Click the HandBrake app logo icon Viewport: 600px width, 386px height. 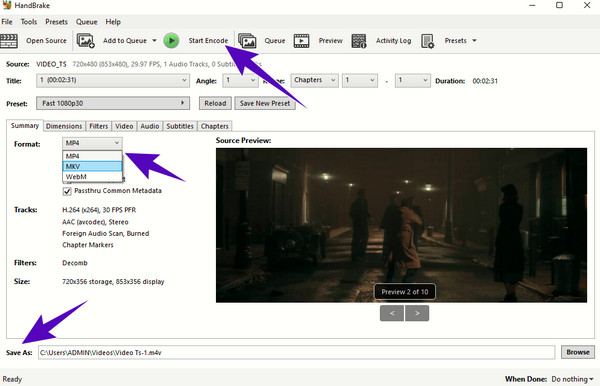pos(7,5)
